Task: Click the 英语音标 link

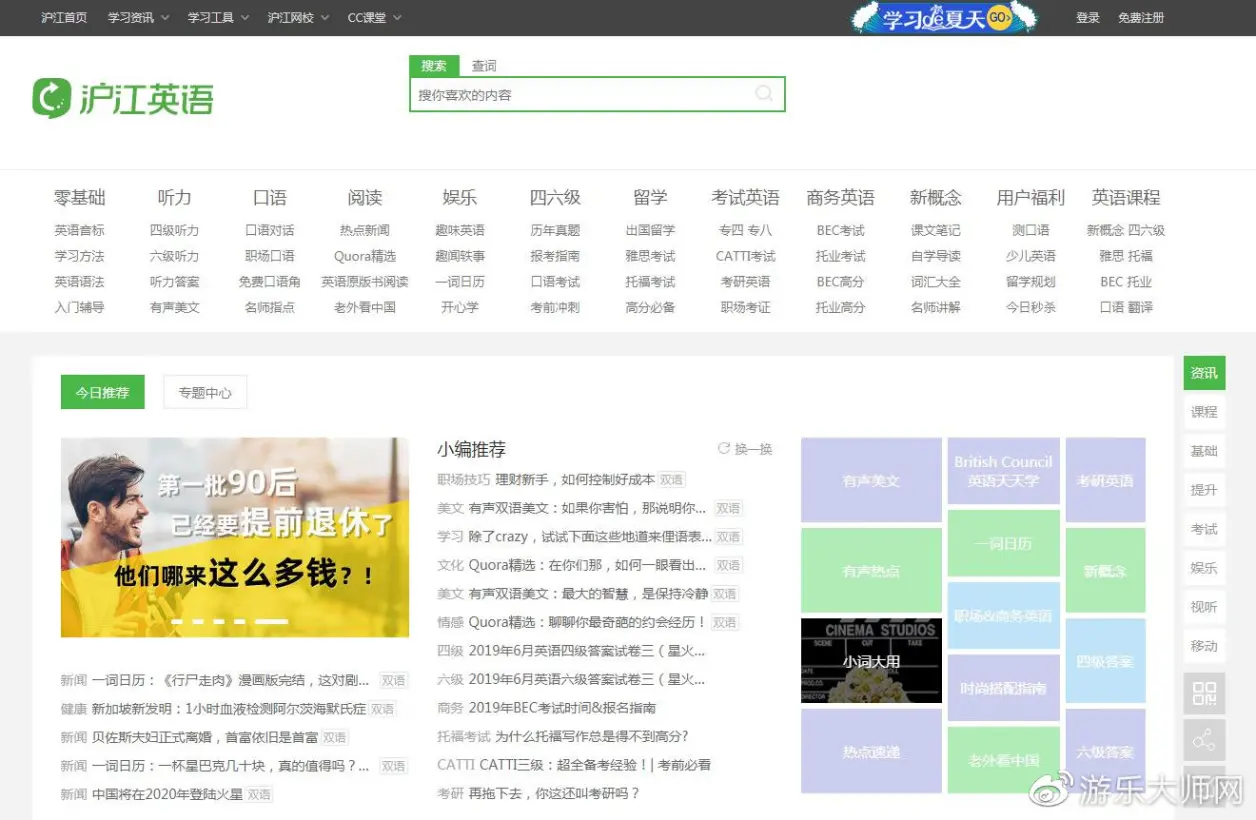Action: pyautogui.click(x=79, y=230)
